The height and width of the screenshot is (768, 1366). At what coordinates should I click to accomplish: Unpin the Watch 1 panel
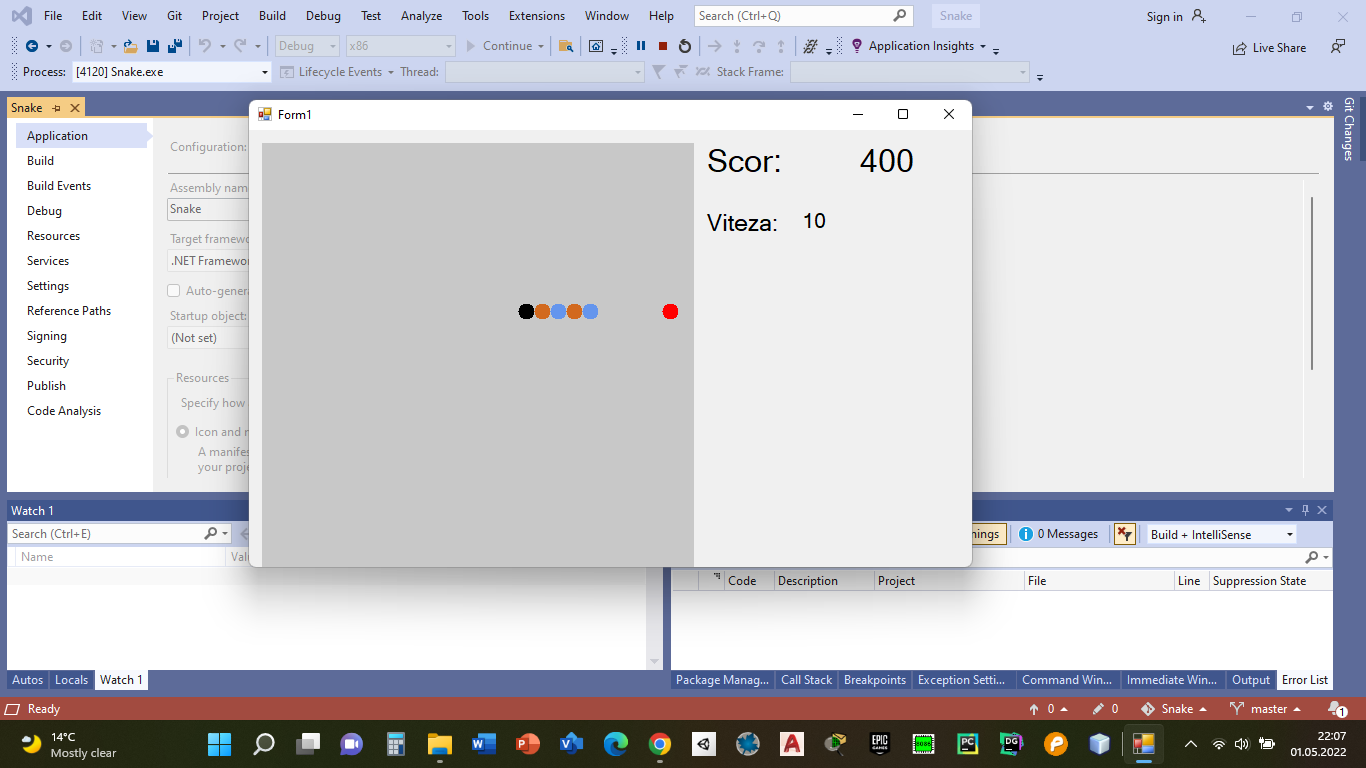[x=1304, y=510]
